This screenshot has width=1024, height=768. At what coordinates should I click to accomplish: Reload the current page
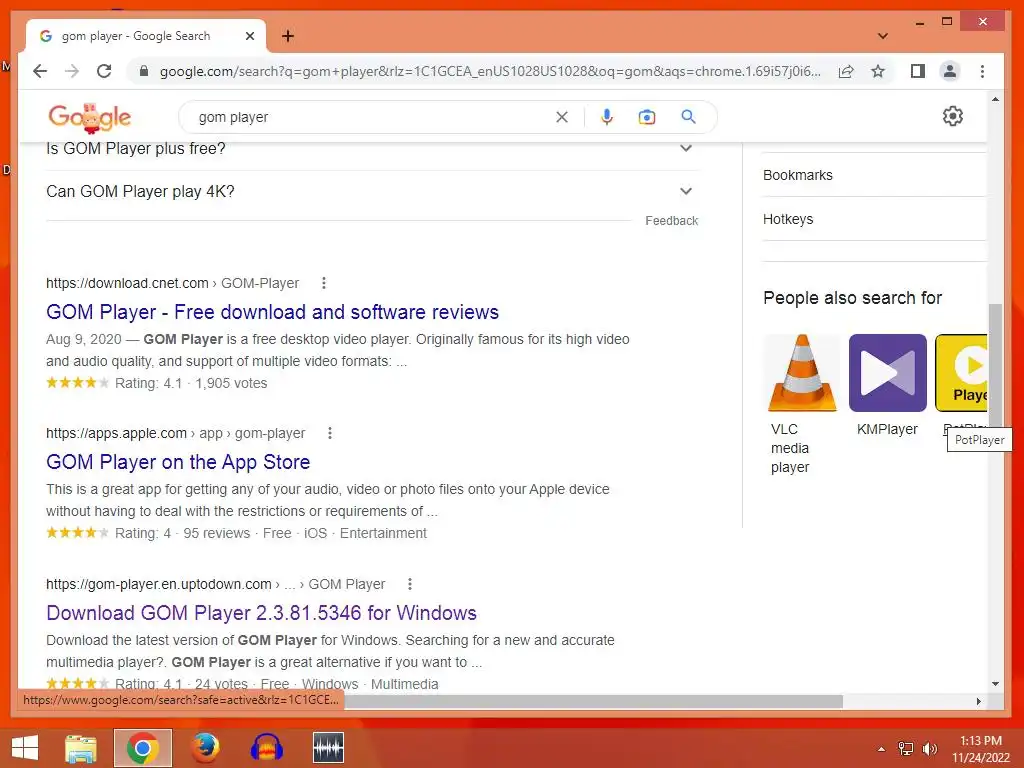click(x=104, y=71)
